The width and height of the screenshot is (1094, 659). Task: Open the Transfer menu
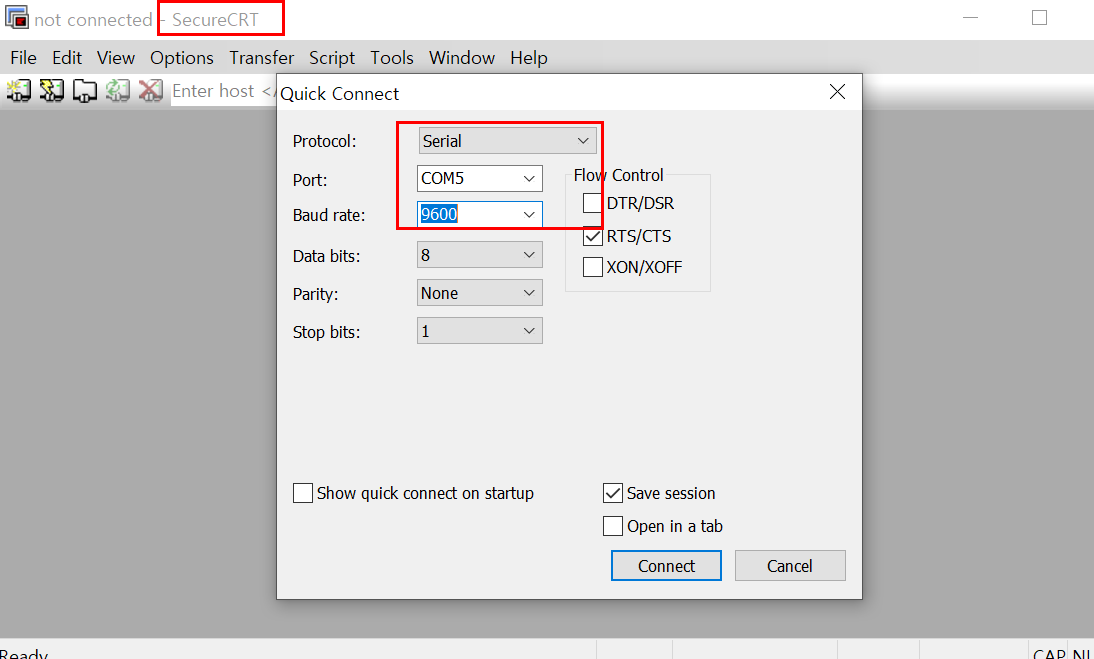point(262,58)
